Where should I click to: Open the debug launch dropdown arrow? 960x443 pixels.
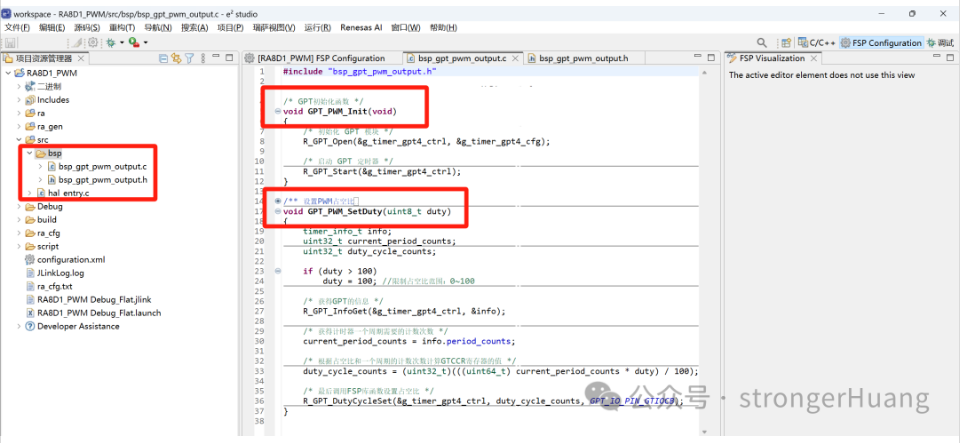point(122,42)
